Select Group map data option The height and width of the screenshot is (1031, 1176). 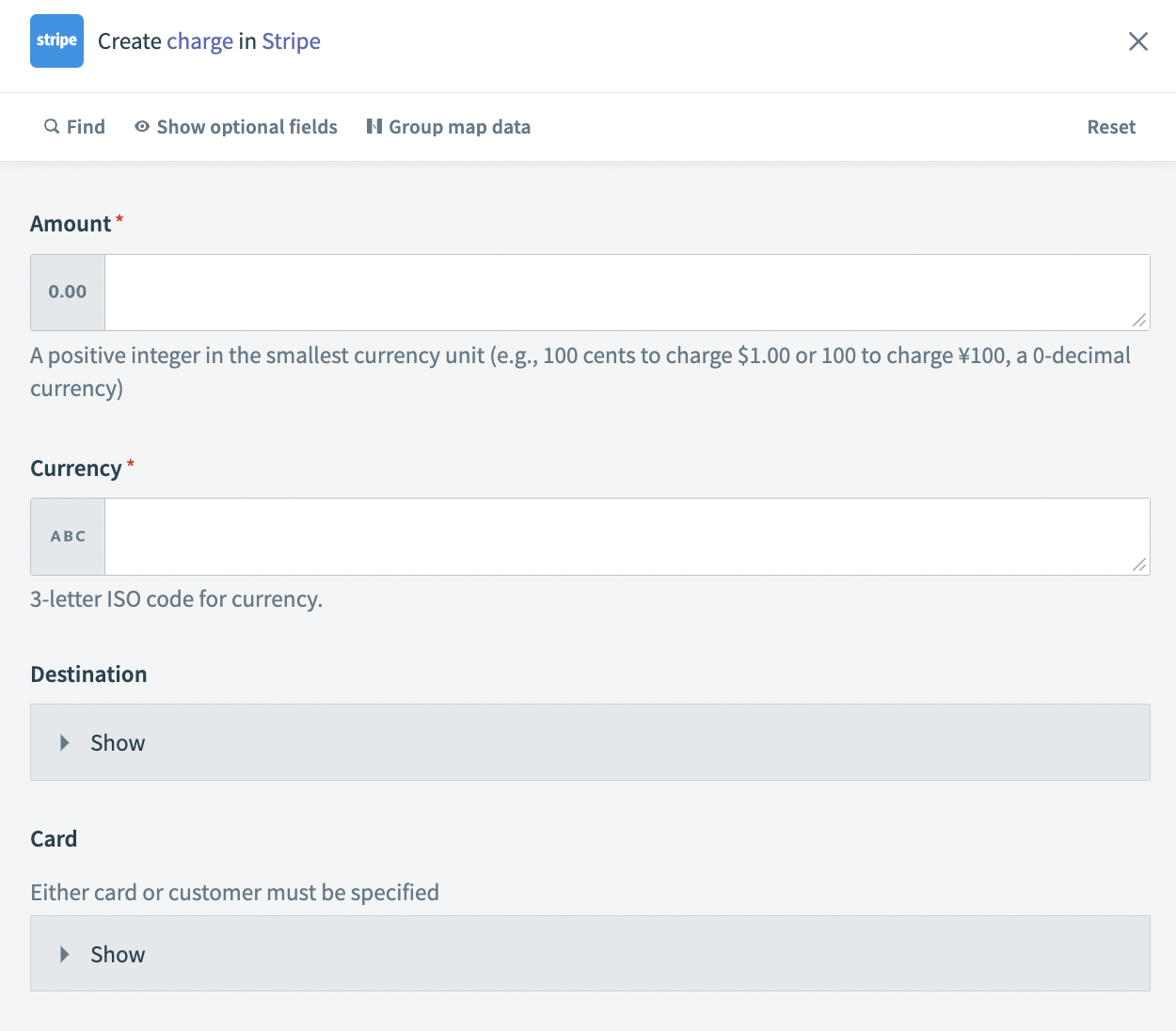pos(459,127)
